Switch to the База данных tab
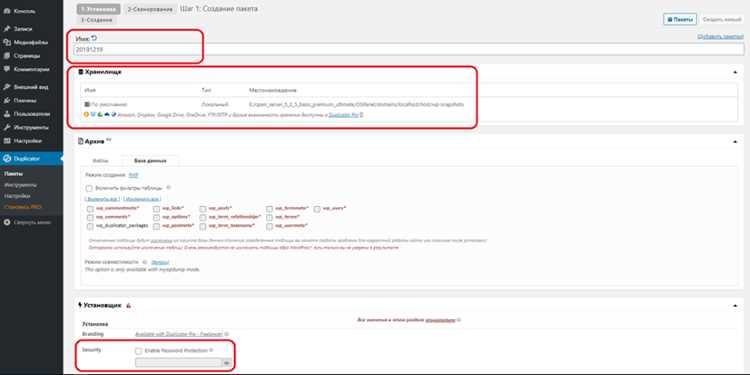 [x=150, y=161]
